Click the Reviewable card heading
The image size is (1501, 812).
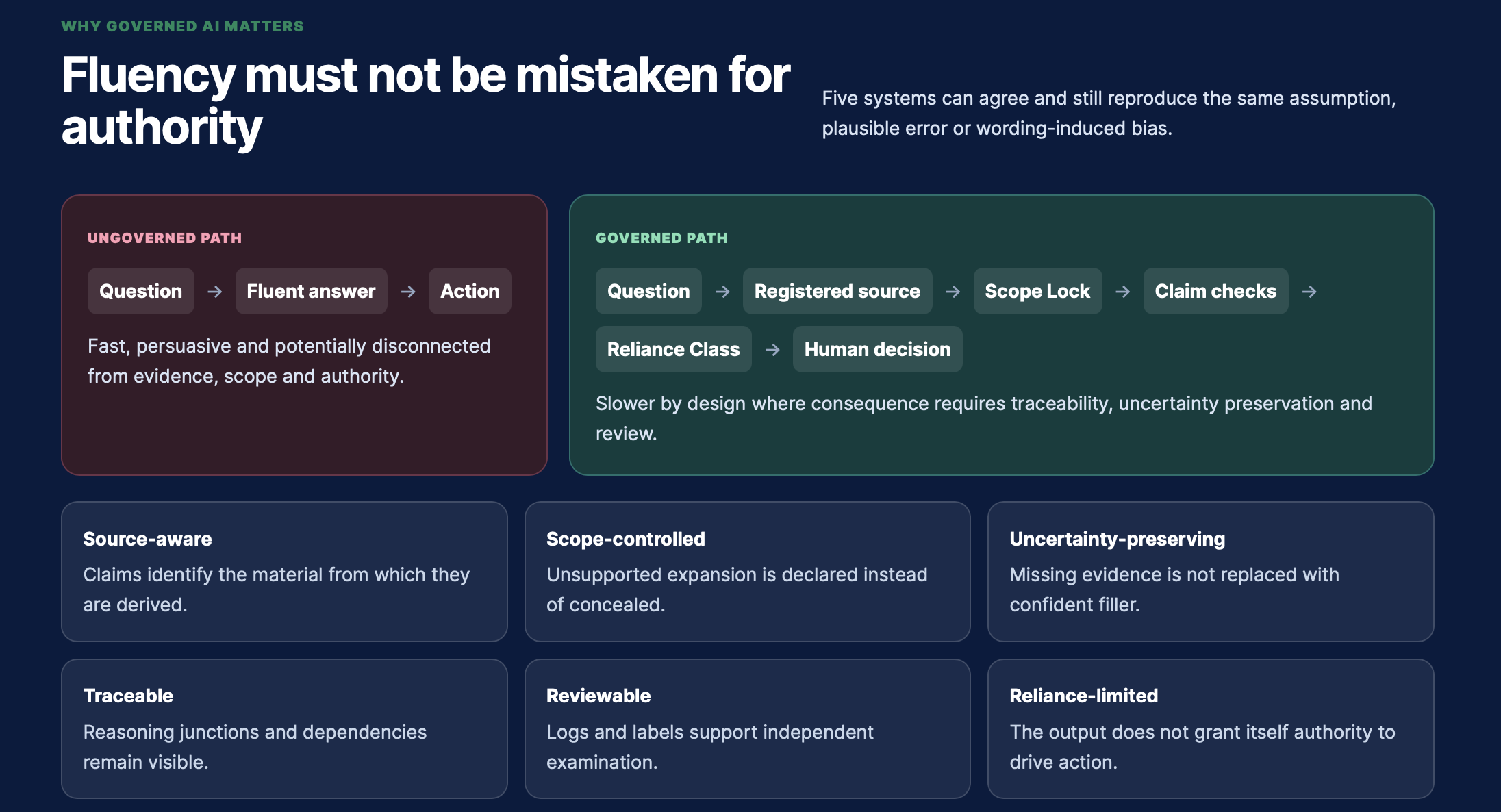(598, 696)
